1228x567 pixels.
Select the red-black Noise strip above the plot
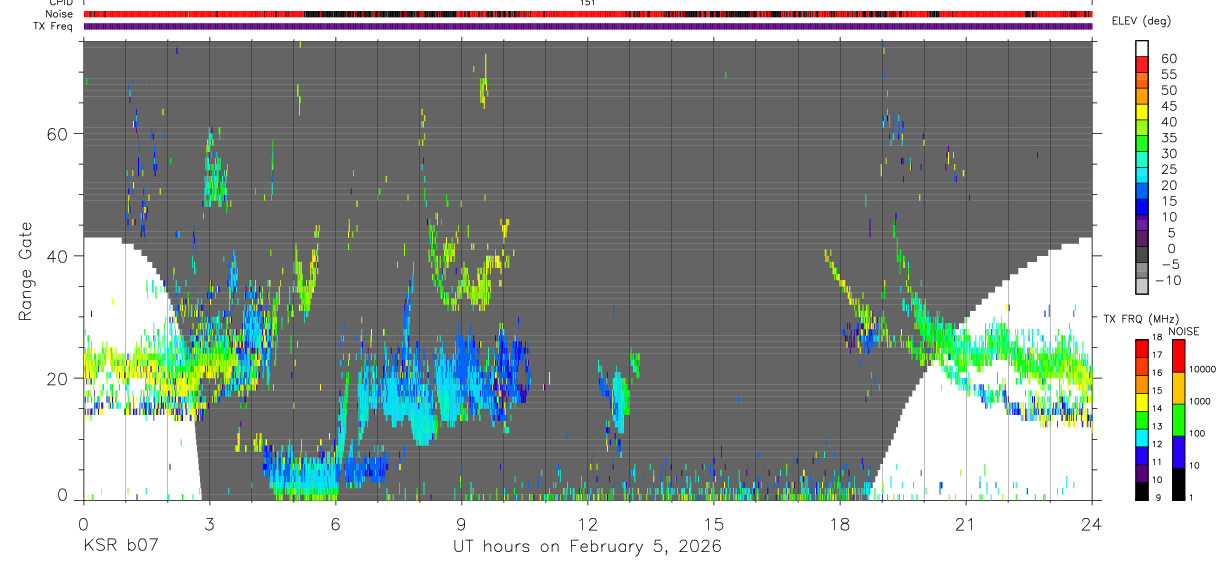588,14
